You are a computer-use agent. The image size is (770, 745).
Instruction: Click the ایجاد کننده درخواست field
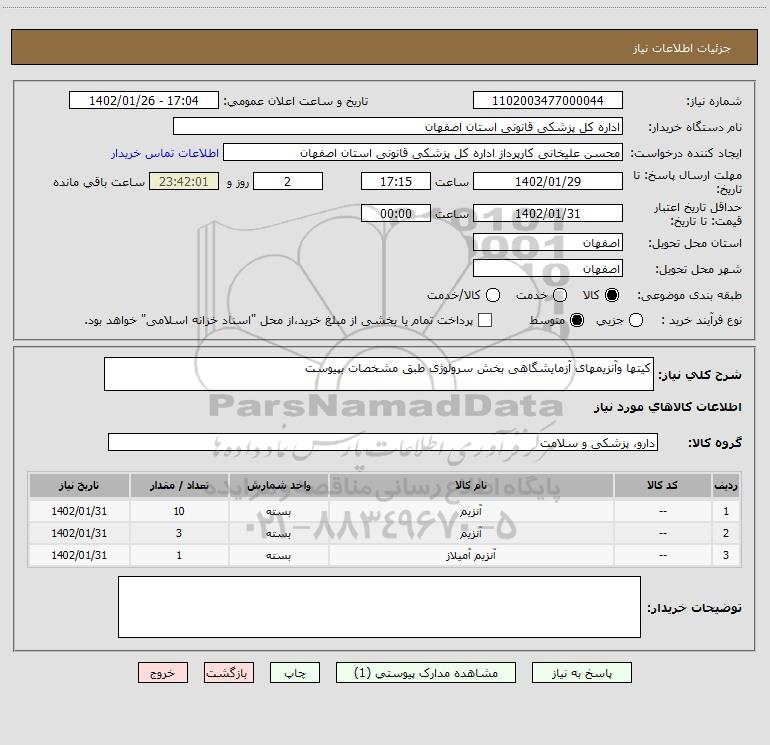coord(423,153)
